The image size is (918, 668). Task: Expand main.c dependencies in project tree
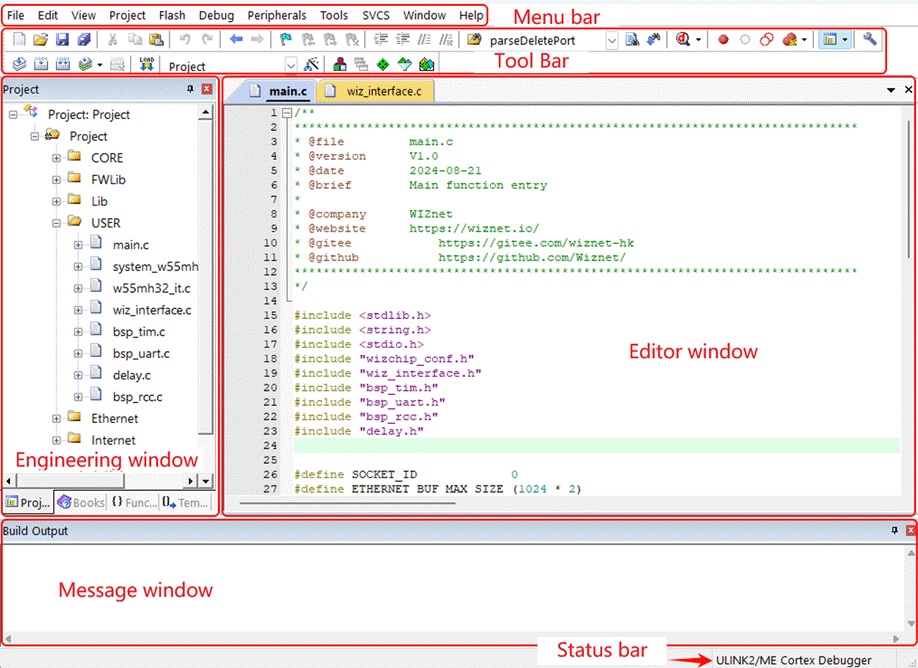coord(78,245)
